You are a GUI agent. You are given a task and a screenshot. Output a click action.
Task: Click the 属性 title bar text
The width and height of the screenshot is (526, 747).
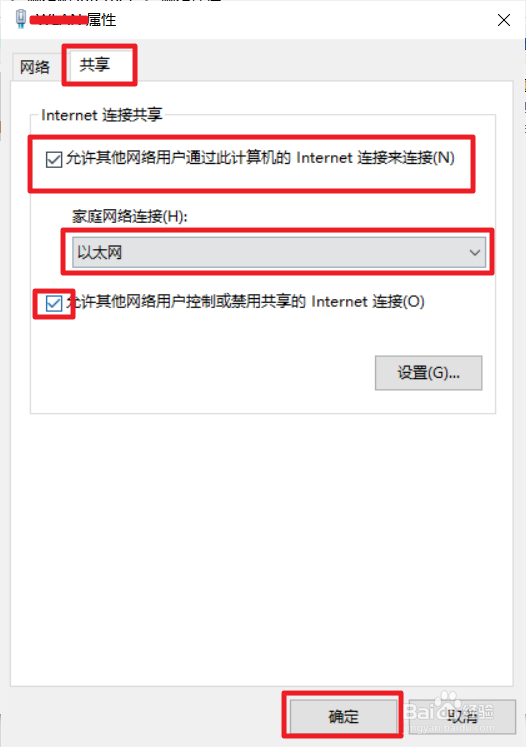[x=101, y=20]
